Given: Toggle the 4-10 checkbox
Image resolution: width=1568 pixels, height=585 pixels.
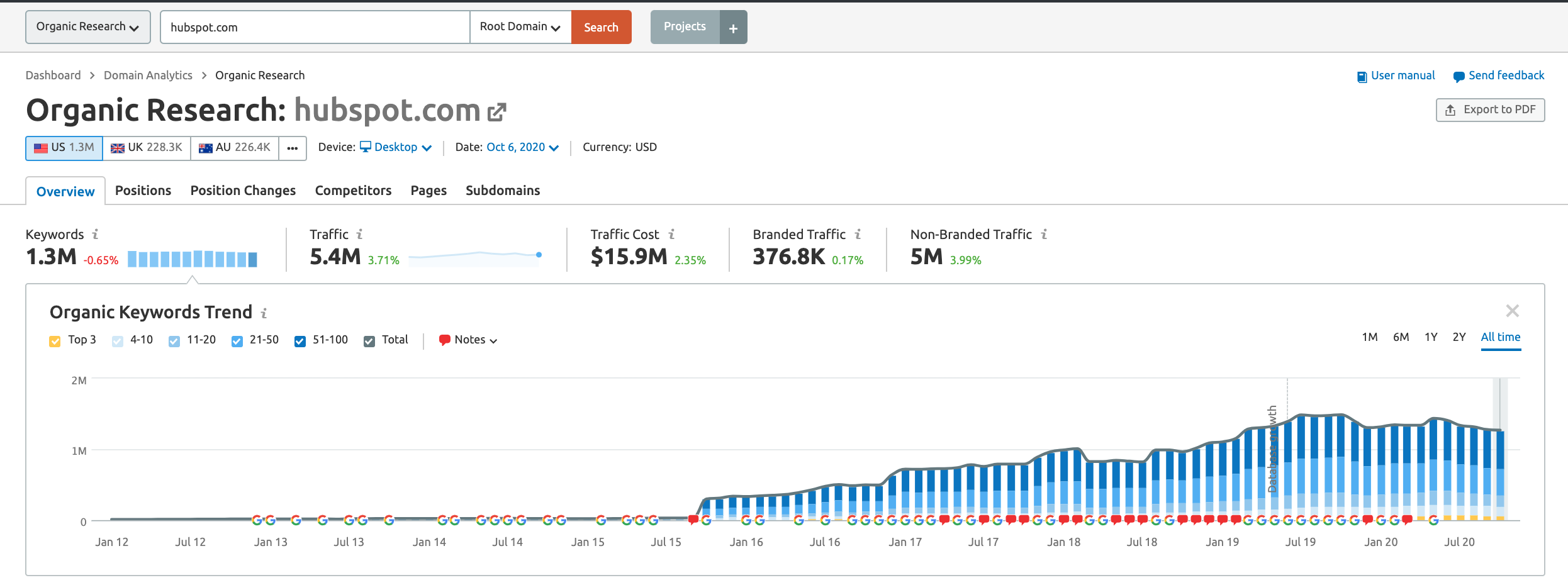Looking at the screenshot, I should (x=118, y=341).
